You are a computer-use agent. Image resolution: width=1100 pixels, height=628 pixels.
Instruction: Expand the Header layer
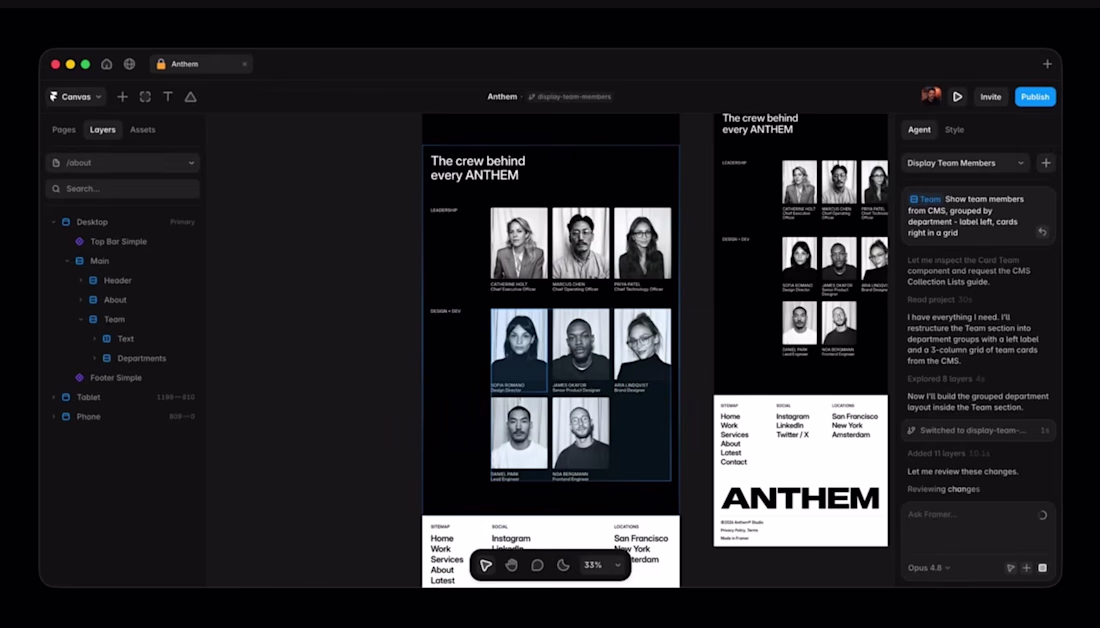tap(81, 281)
